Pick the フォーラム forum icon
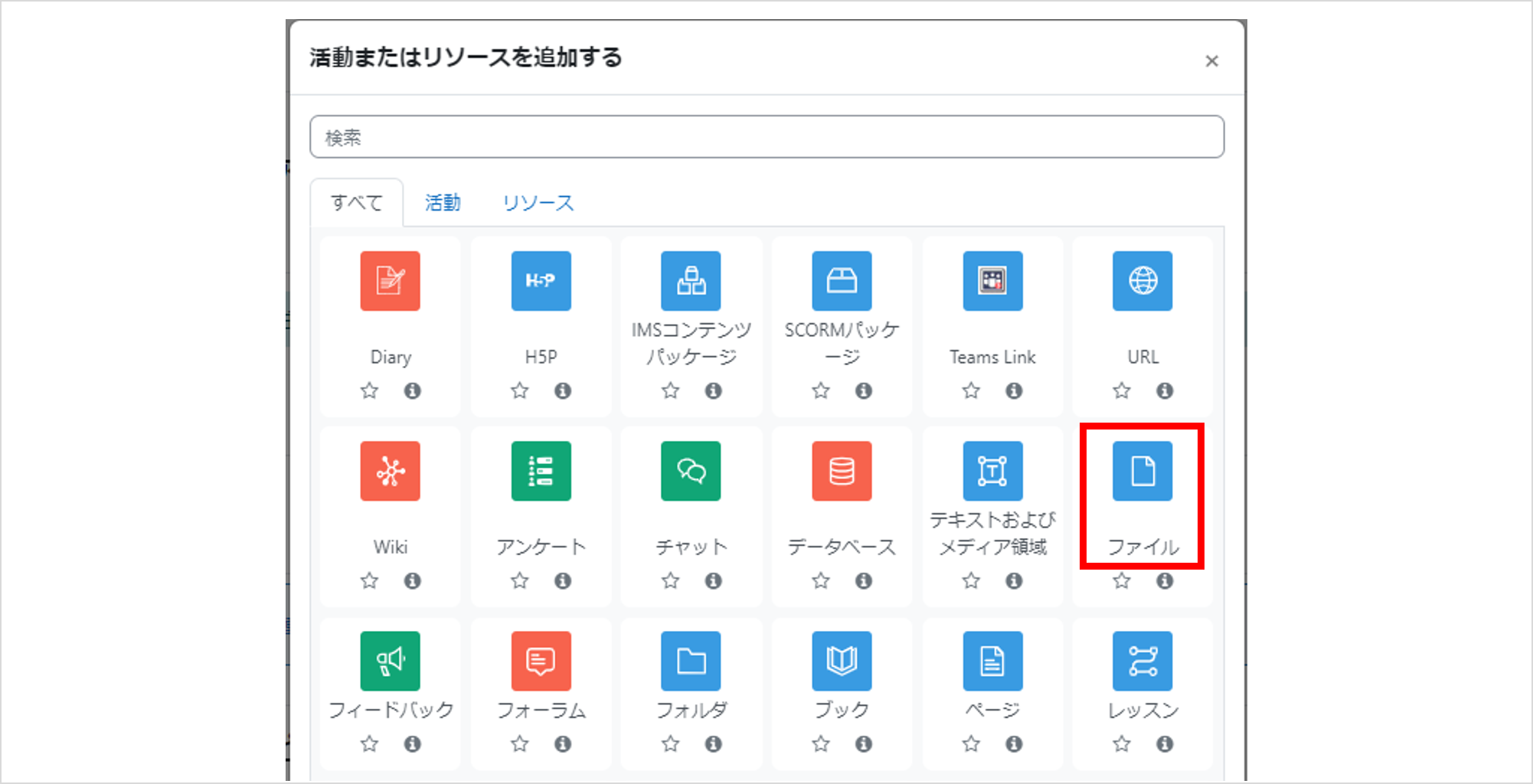Image resolution: width=1533 pixels, height=784 pixels. coord(541,661)
